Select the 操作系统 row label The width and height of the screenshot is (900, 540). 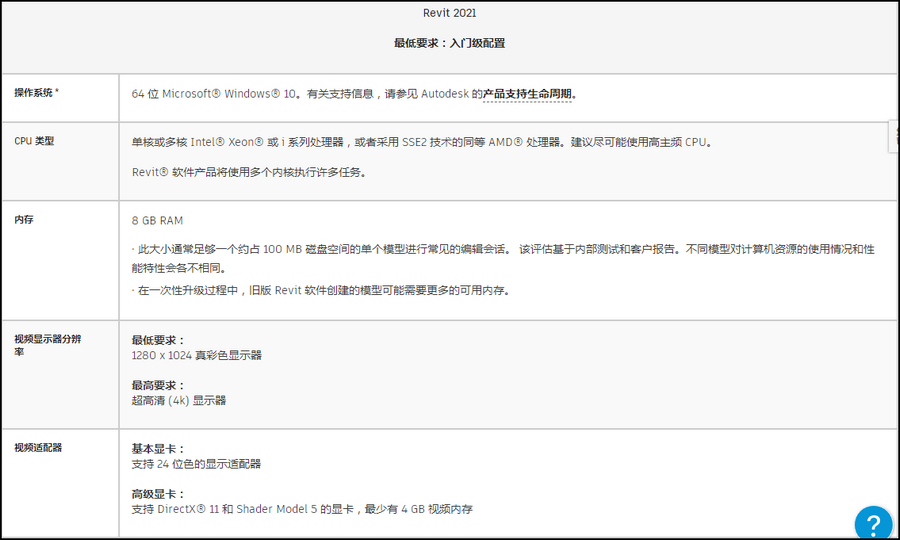click(x=36, y=92)
